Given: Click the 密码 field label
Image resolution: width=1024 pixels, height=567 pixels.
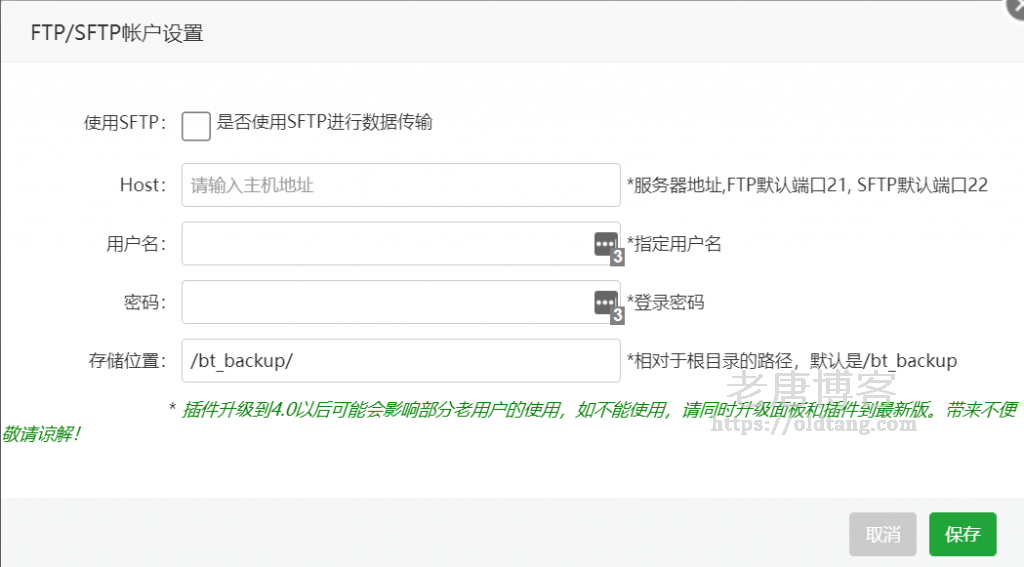Looking at the screenshot, I should click(145, 302).
